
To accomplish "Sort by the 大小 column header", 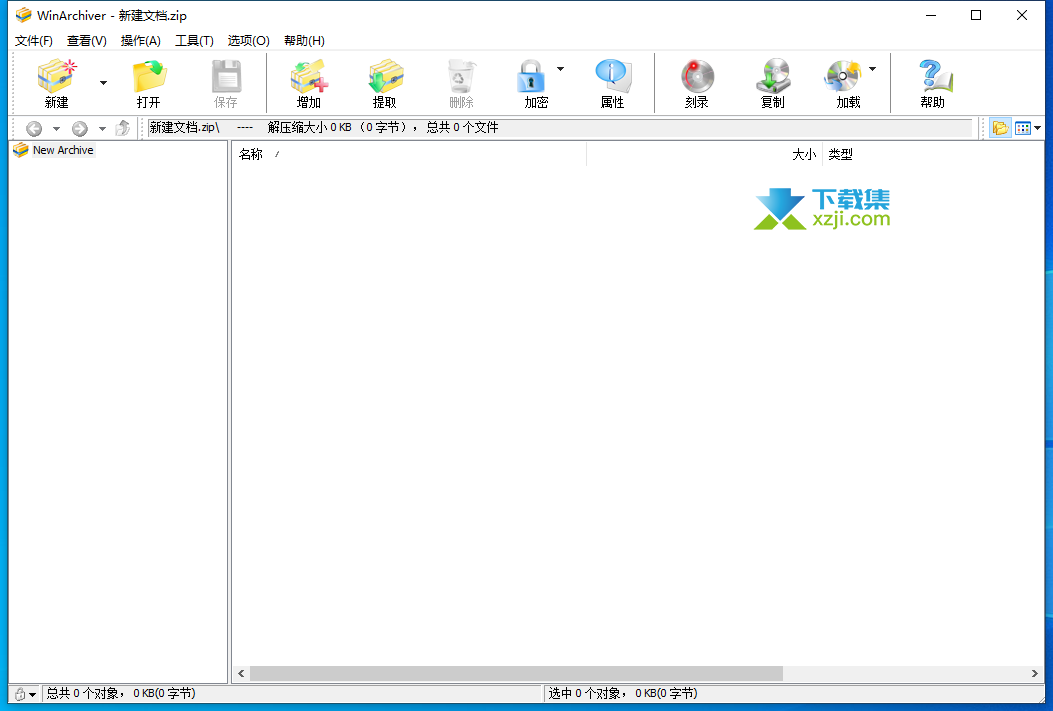I will click(x=704, y=154).
